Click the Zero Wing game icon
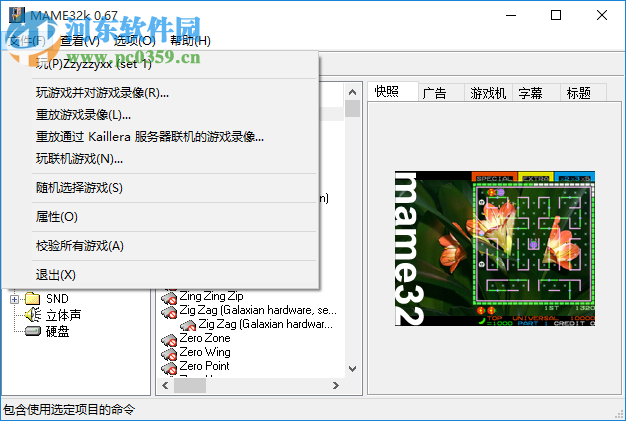The width and height of the screenshot is (626, 421). [x=169, y=353]
